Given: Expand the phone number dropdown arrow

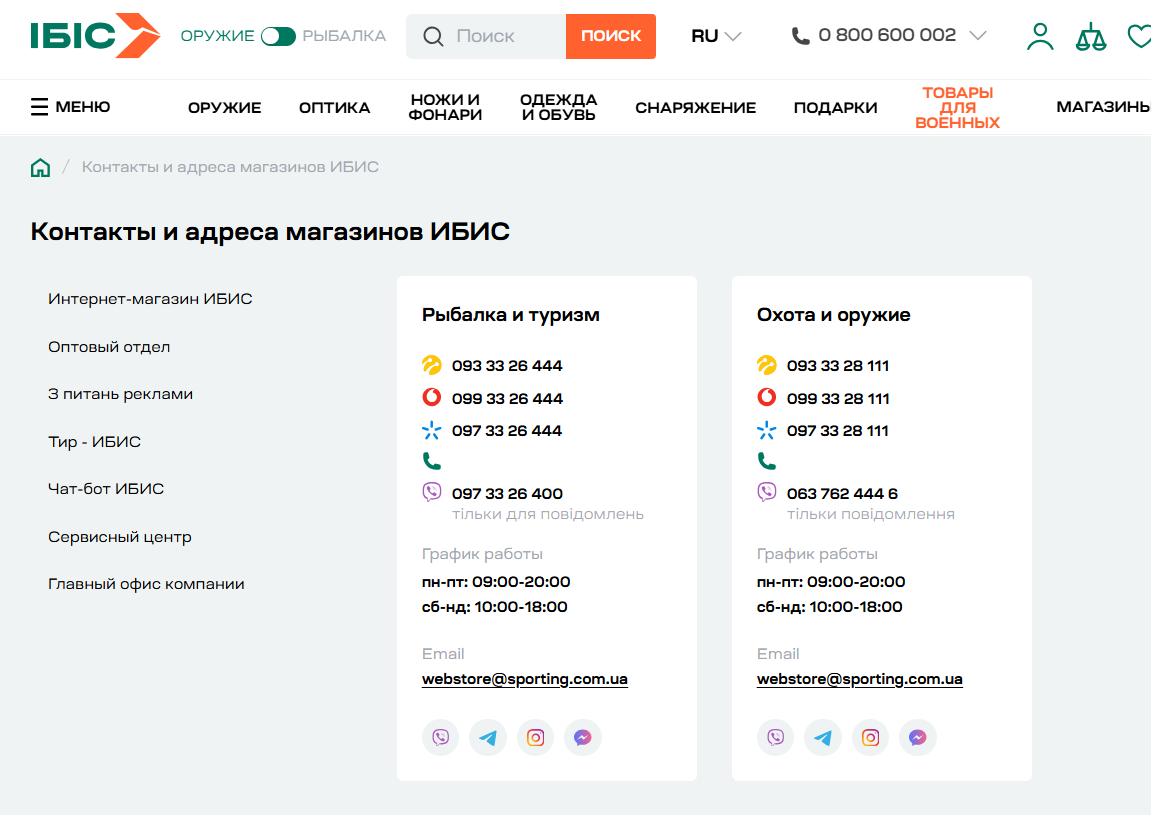Looking at the screenshot, I should click(978, 36).
